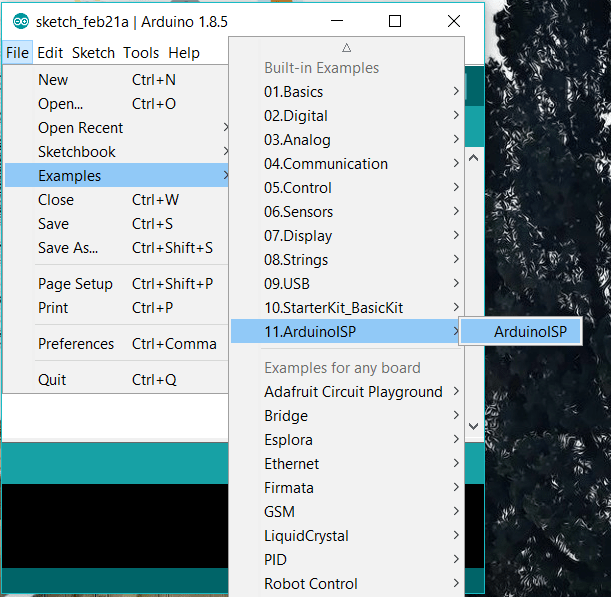Viewport: 611px width, 597px height.
Task: Open the Edit menu
Action: pos(50,53)
